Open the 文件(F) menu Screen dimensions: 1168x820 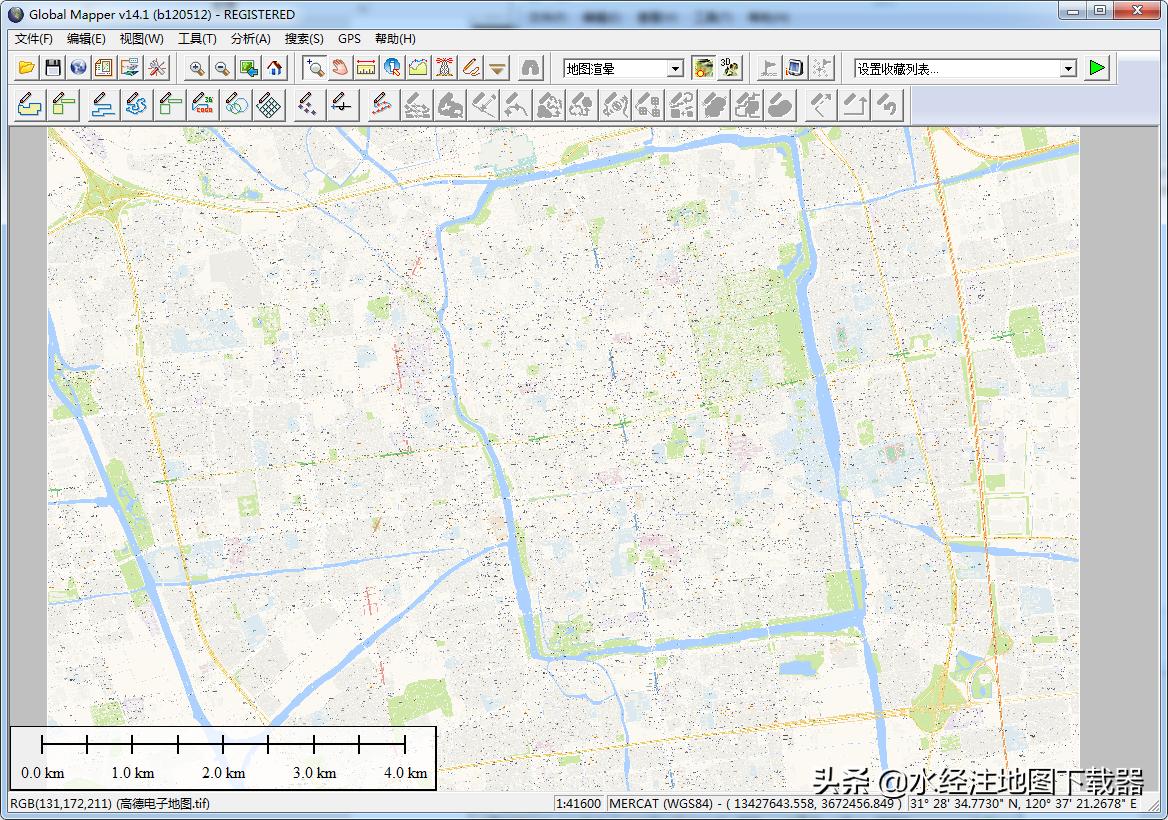(34, 39)
